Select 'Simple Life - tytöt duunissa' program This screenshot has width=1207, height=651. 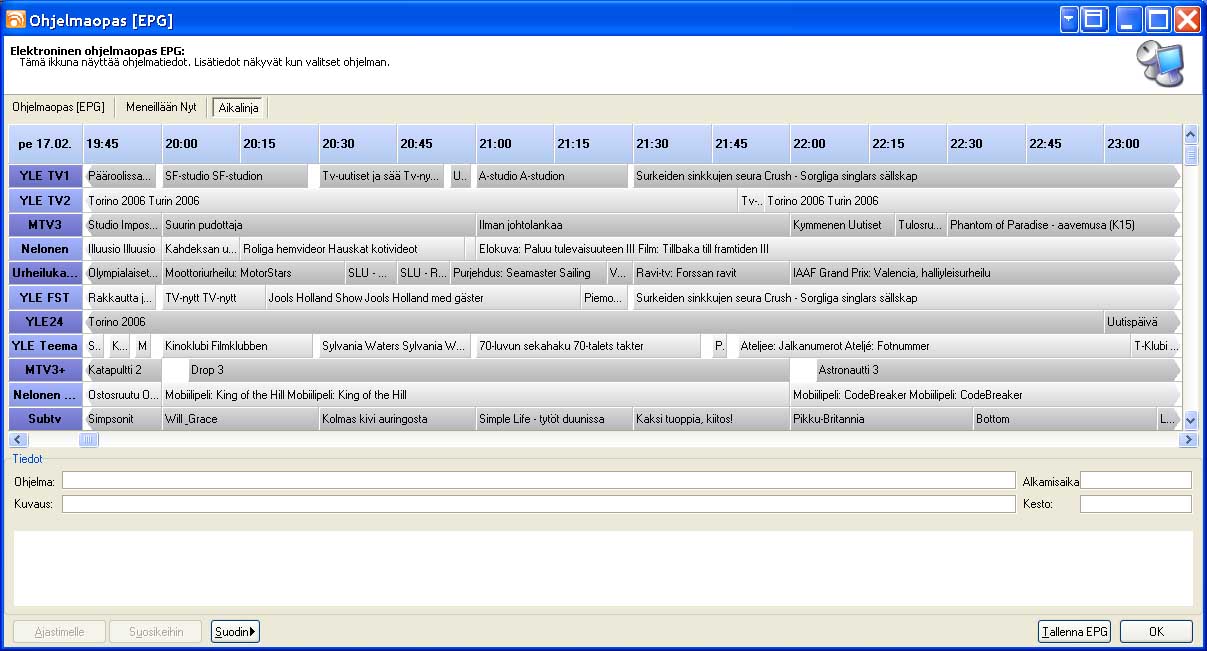(554, 419)
